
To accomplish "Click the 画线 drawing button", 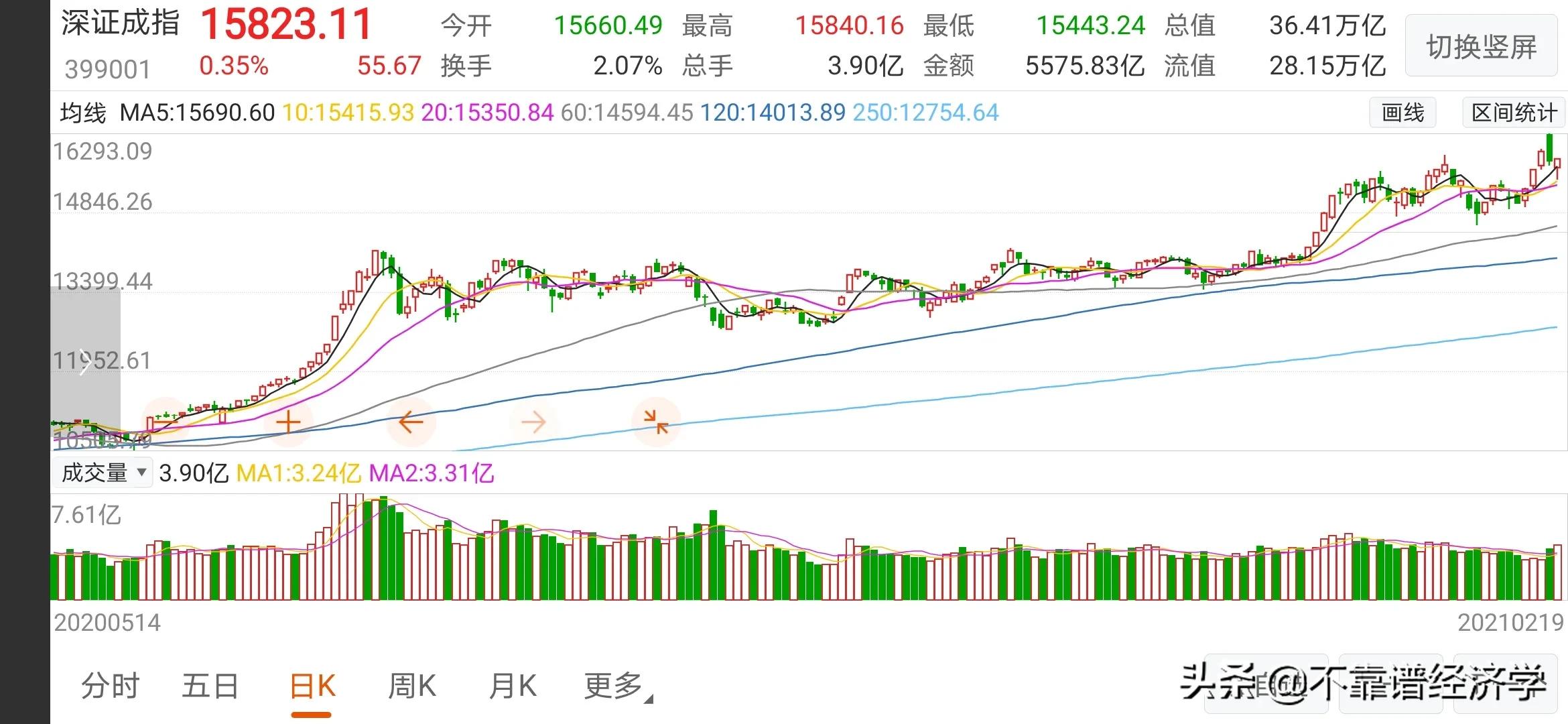I will [x=1402, y=113].
